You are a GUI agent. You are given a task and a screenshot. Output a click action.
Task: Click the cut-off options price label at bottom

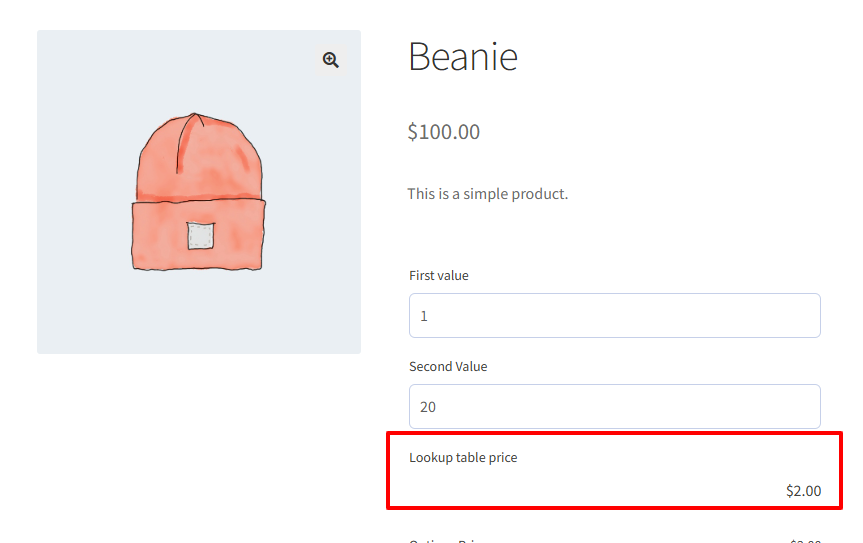(x=444, y=540)
